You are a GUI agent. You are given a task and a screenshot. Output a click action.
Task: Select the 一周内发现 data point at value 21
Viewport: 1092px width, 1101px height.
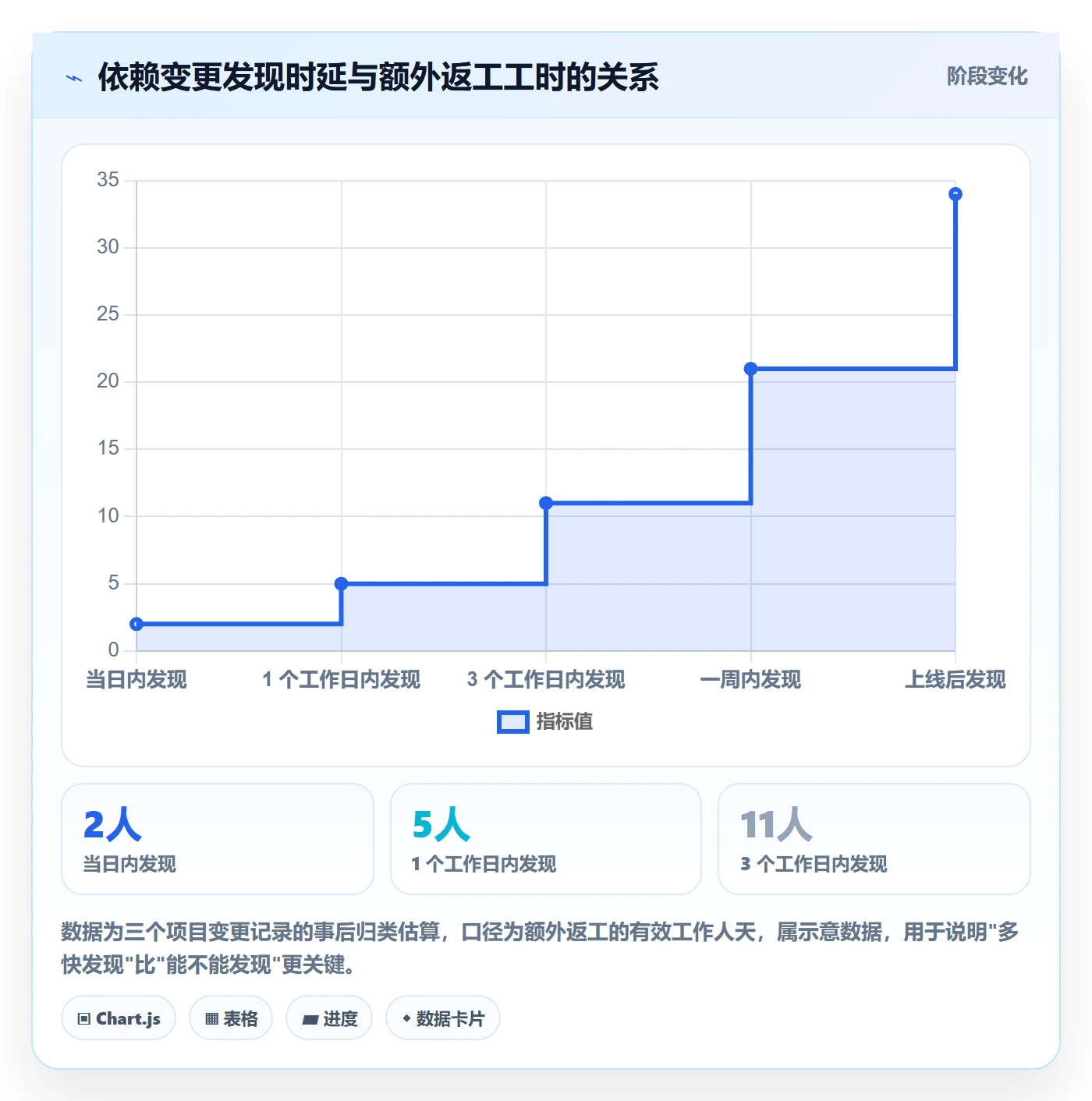click(x=750, y=369)
